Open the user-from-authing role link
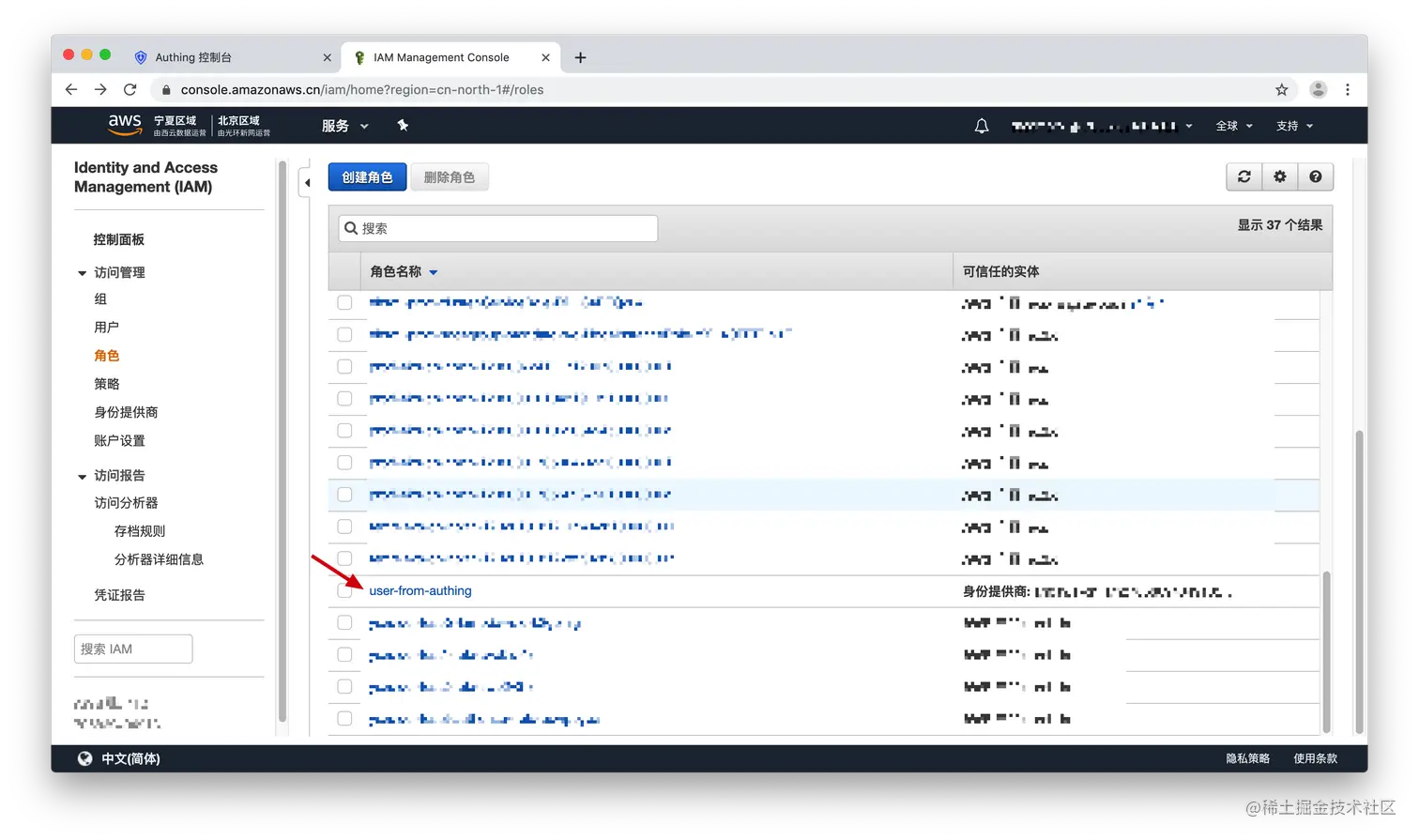 pos(420,591)
